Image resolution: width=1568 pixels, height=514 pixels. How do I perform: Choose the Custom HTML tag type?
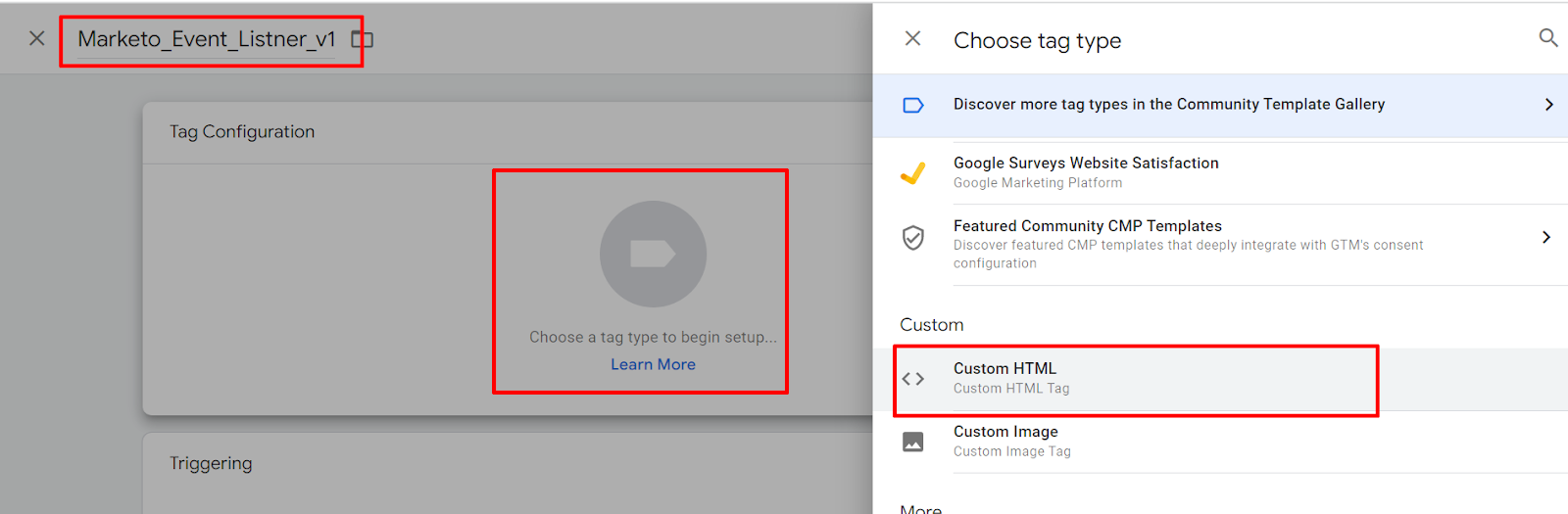coord(1220,379)
